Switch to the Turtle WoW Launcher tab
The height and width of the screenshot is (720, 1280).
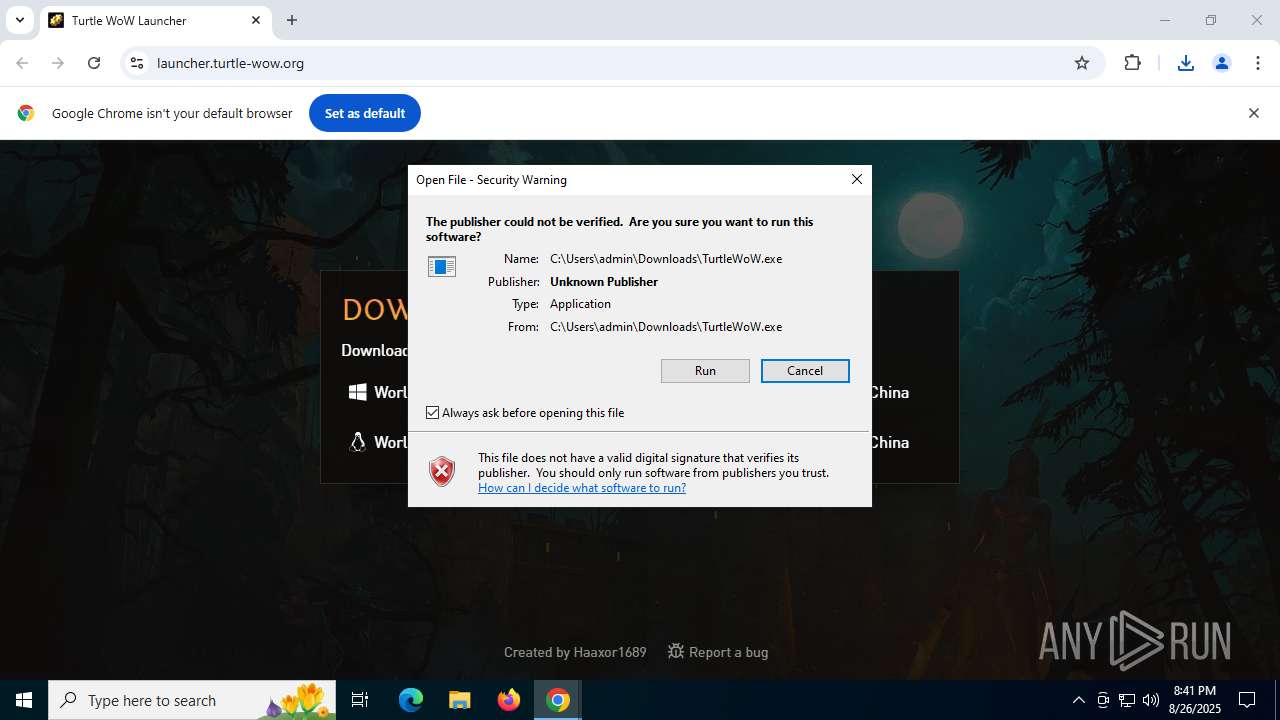(155, 20)
